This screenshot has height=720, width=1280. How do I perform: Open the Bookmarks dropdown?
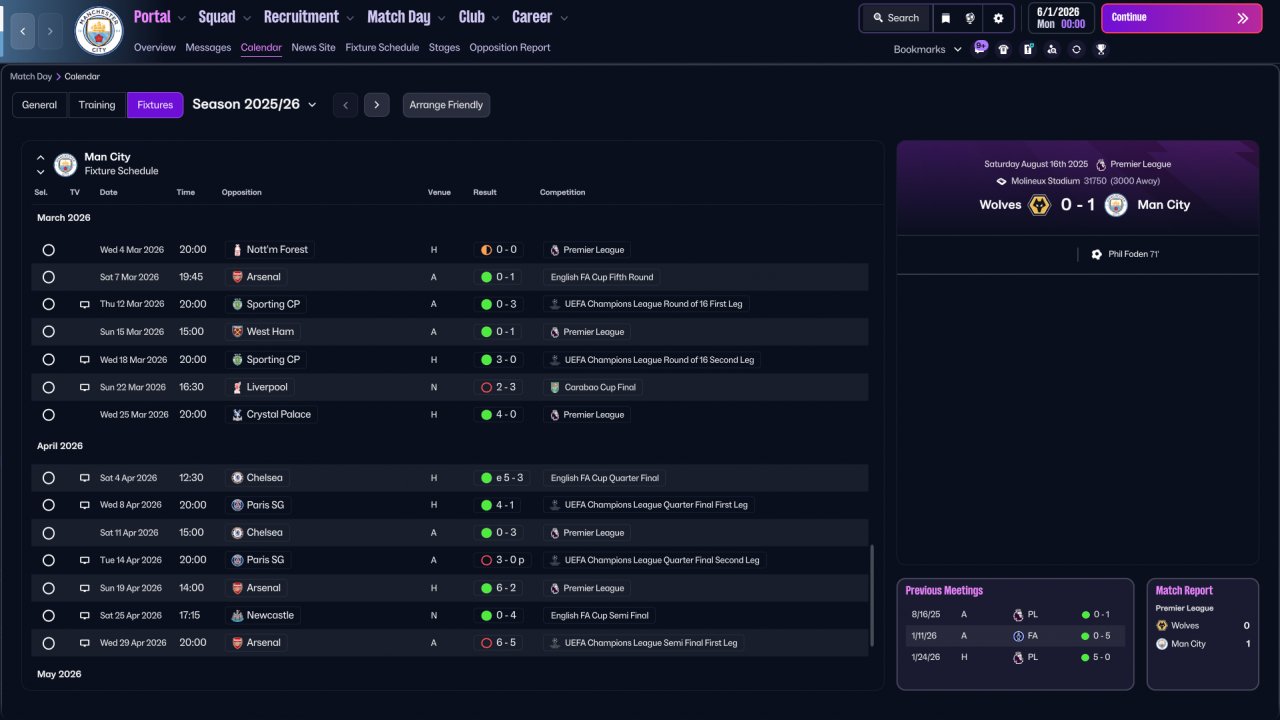pyautogui.click(x=927, y=49)
